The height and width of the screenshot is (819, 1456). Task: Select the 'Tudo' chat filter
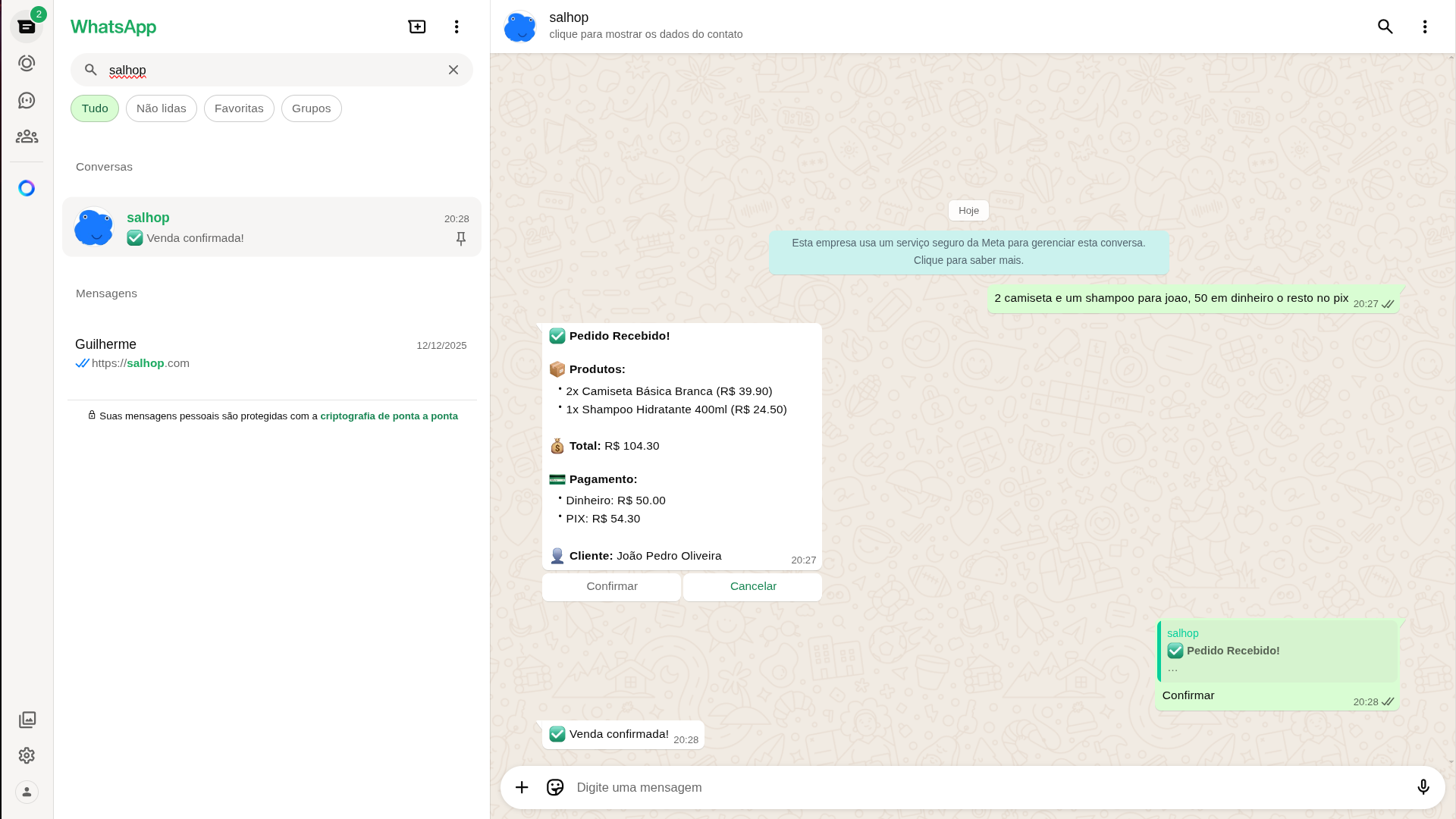click(95, 108)
